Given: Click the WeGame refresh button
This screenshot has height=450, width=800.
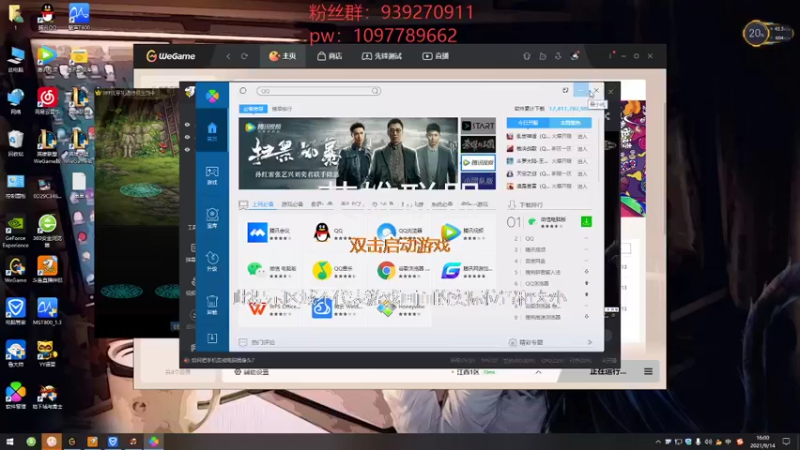Looking at the screenshot, I should tap(244, 56).
